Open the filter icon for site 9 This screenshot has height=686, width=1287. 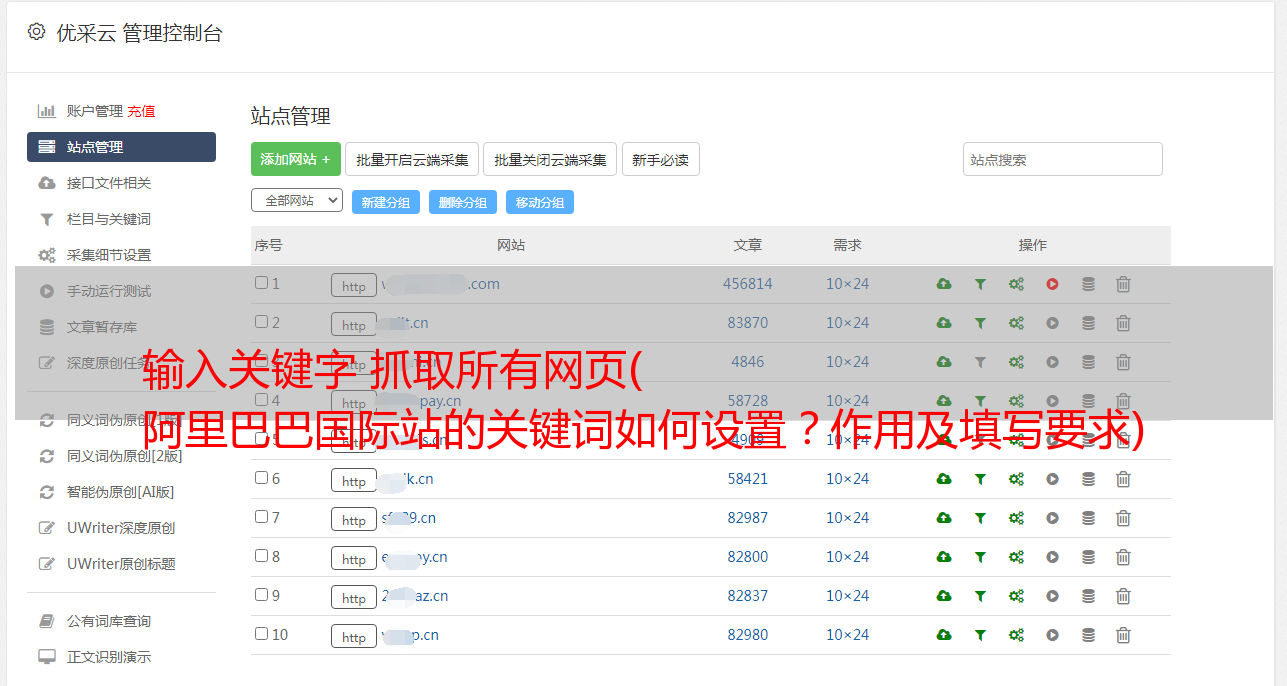[x=980, y=596]
